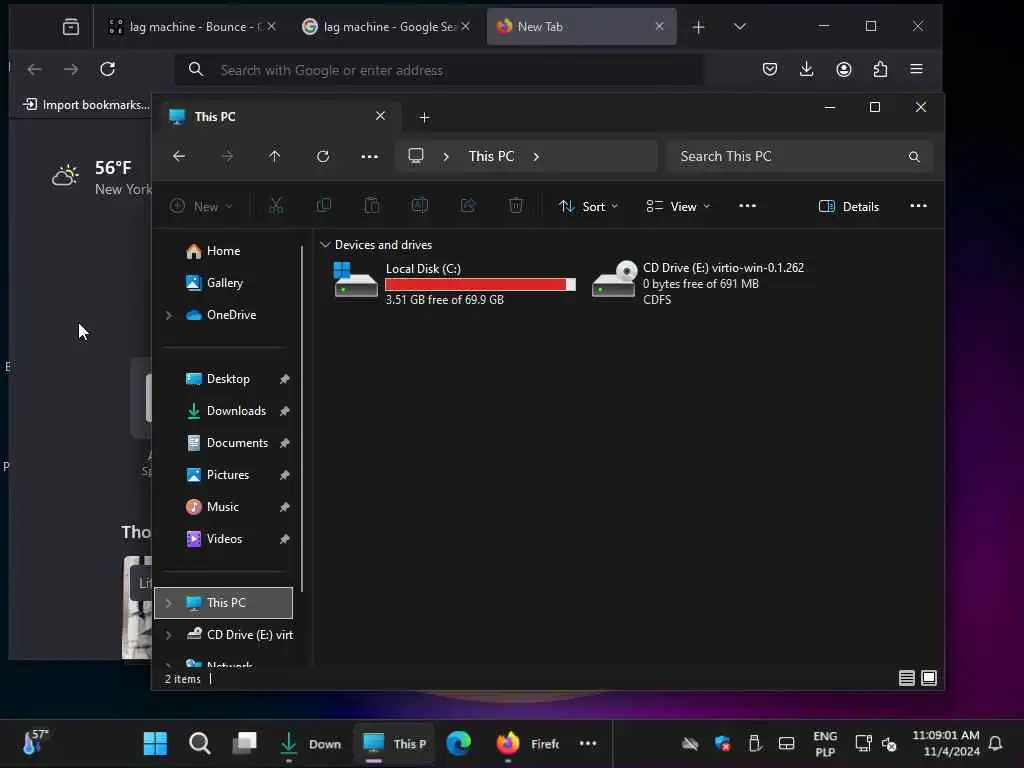This screenshot has width=1024, height=768.
Task: Open Firefox account icon
Action: (x=844, y=69)
